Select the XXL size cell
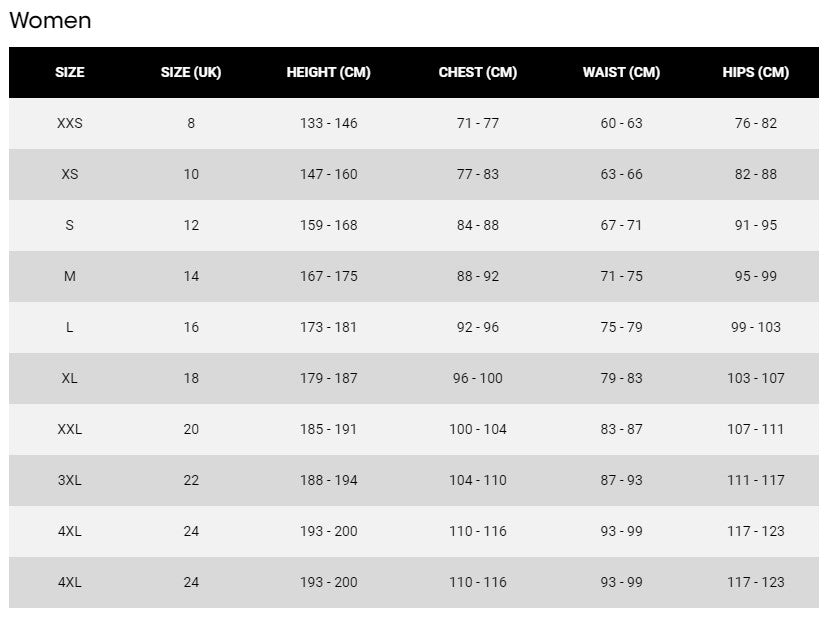Viewport: 831px width, 634px height. [x=70, y=429]
